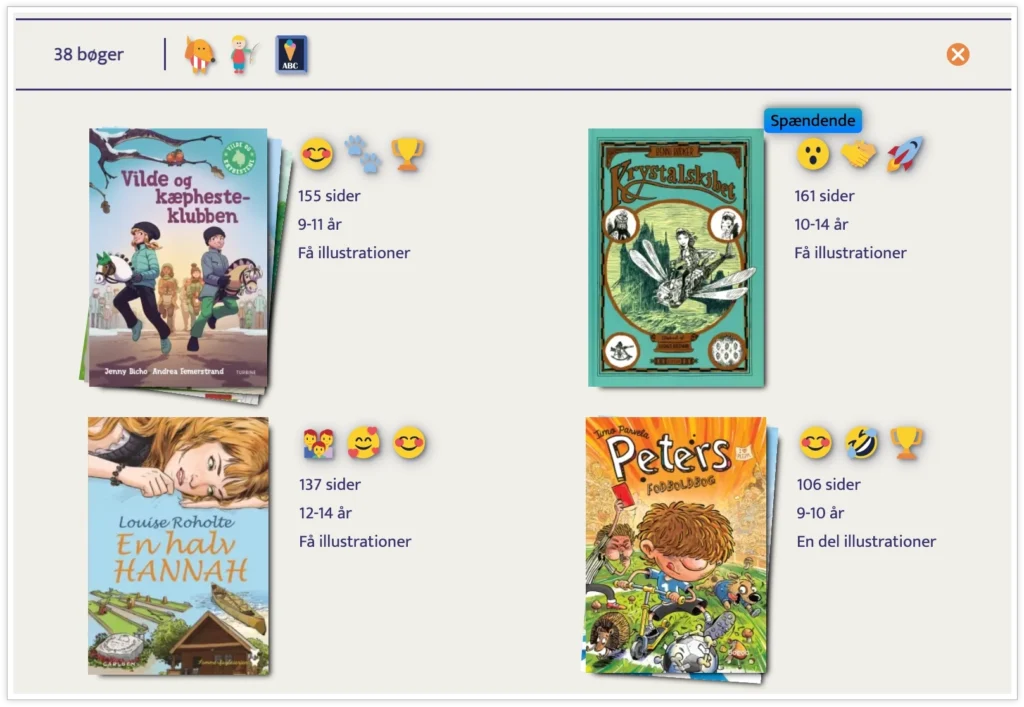Click the paw prints icon next to Vilde book
Screen dimensions: 1024x707
point(363,154)
